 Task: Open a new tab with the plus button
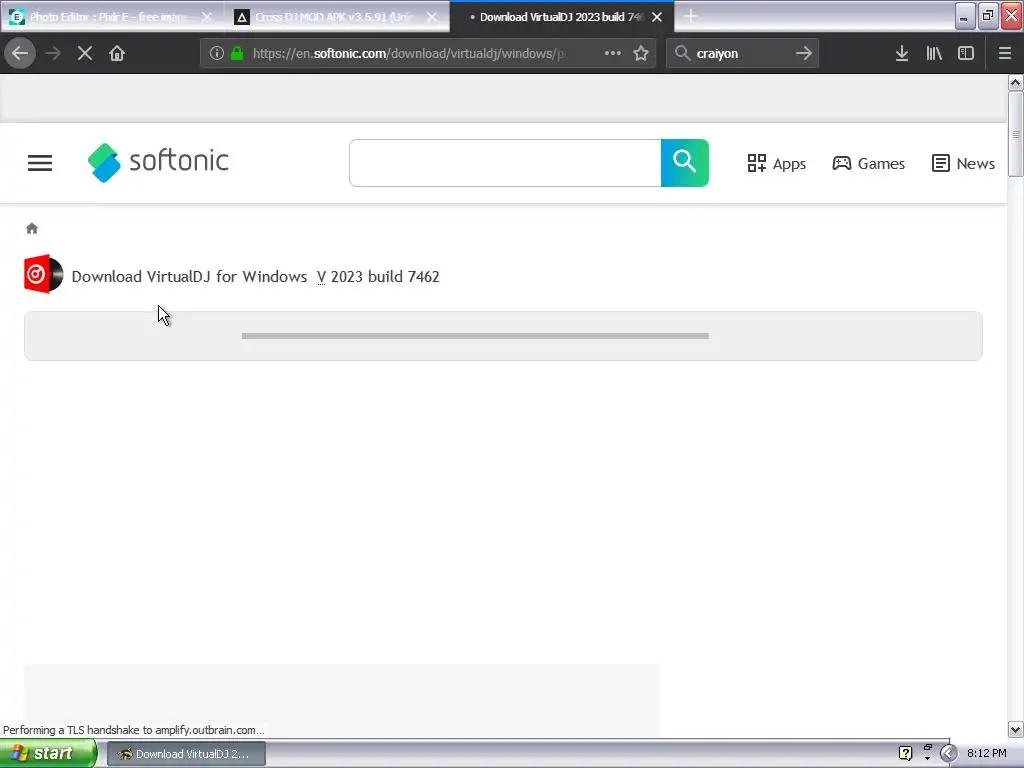(x=690, y=16)
